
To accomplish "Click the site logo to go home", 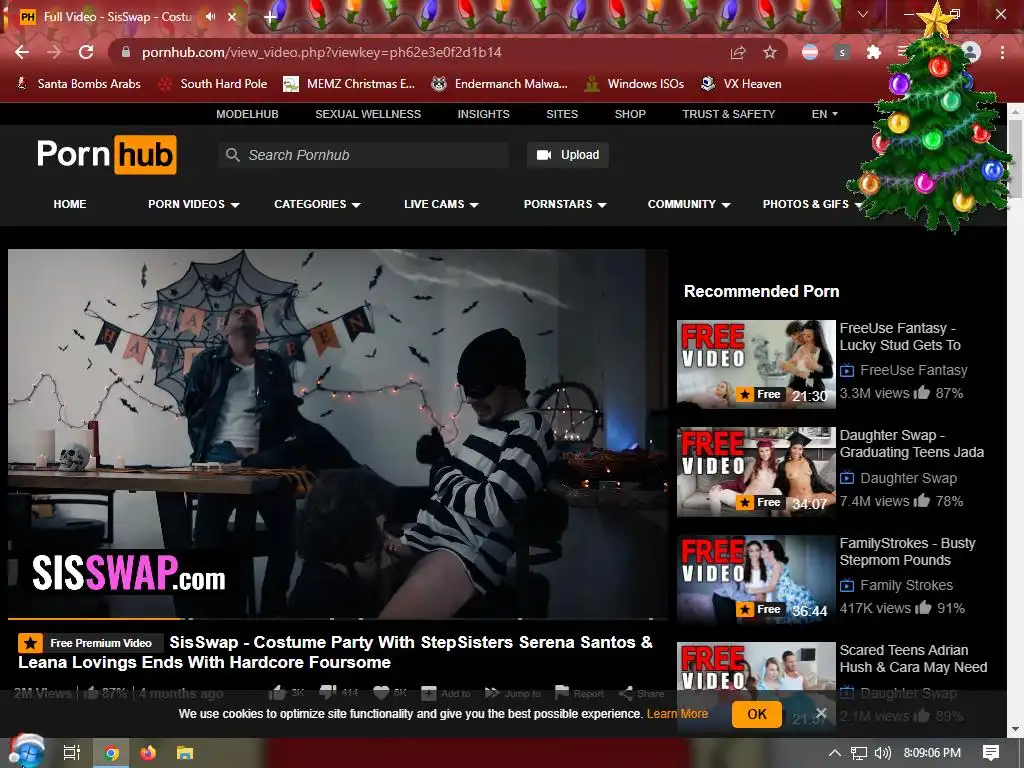I will pos(106,155).
